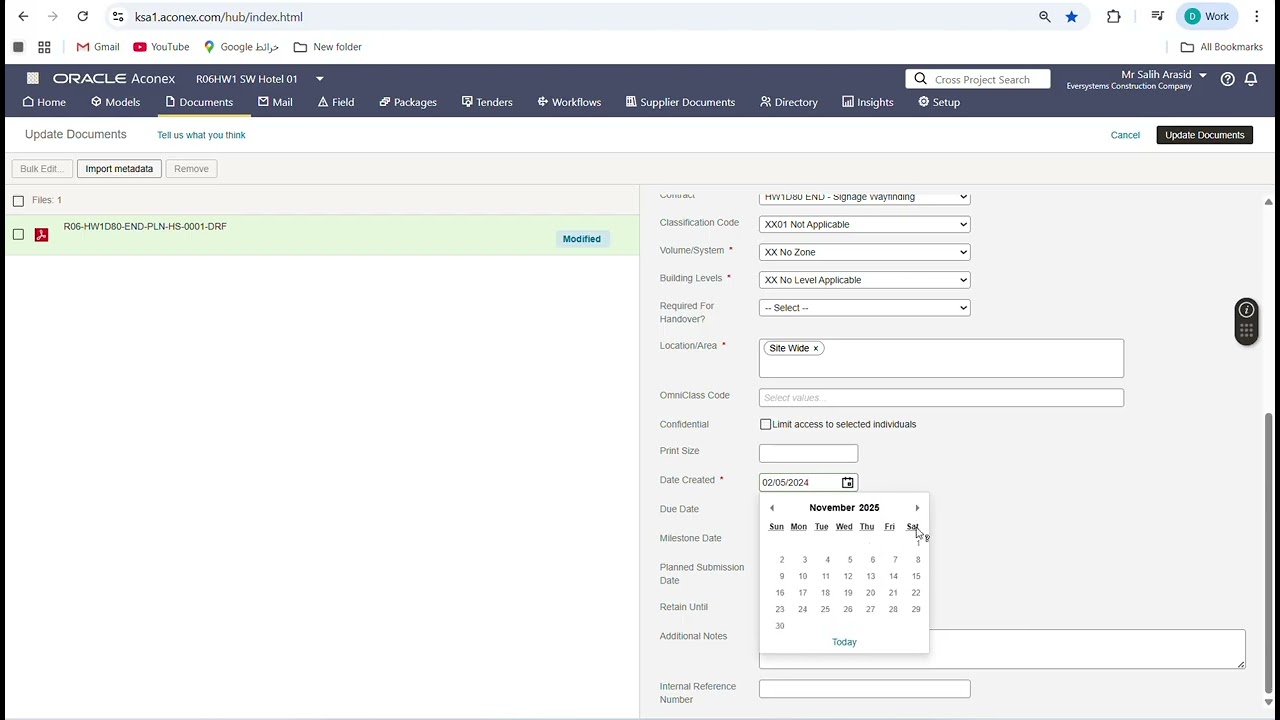Screen dimensions: 1280x720
Task: Open the Field menu
Action: [x=336, y=102]
